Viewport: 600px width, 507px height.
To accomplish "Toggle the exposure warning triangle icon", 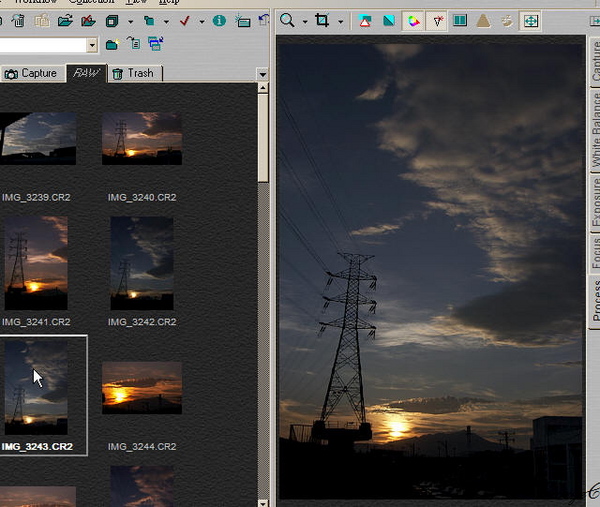I will click(x=365, y=21).
